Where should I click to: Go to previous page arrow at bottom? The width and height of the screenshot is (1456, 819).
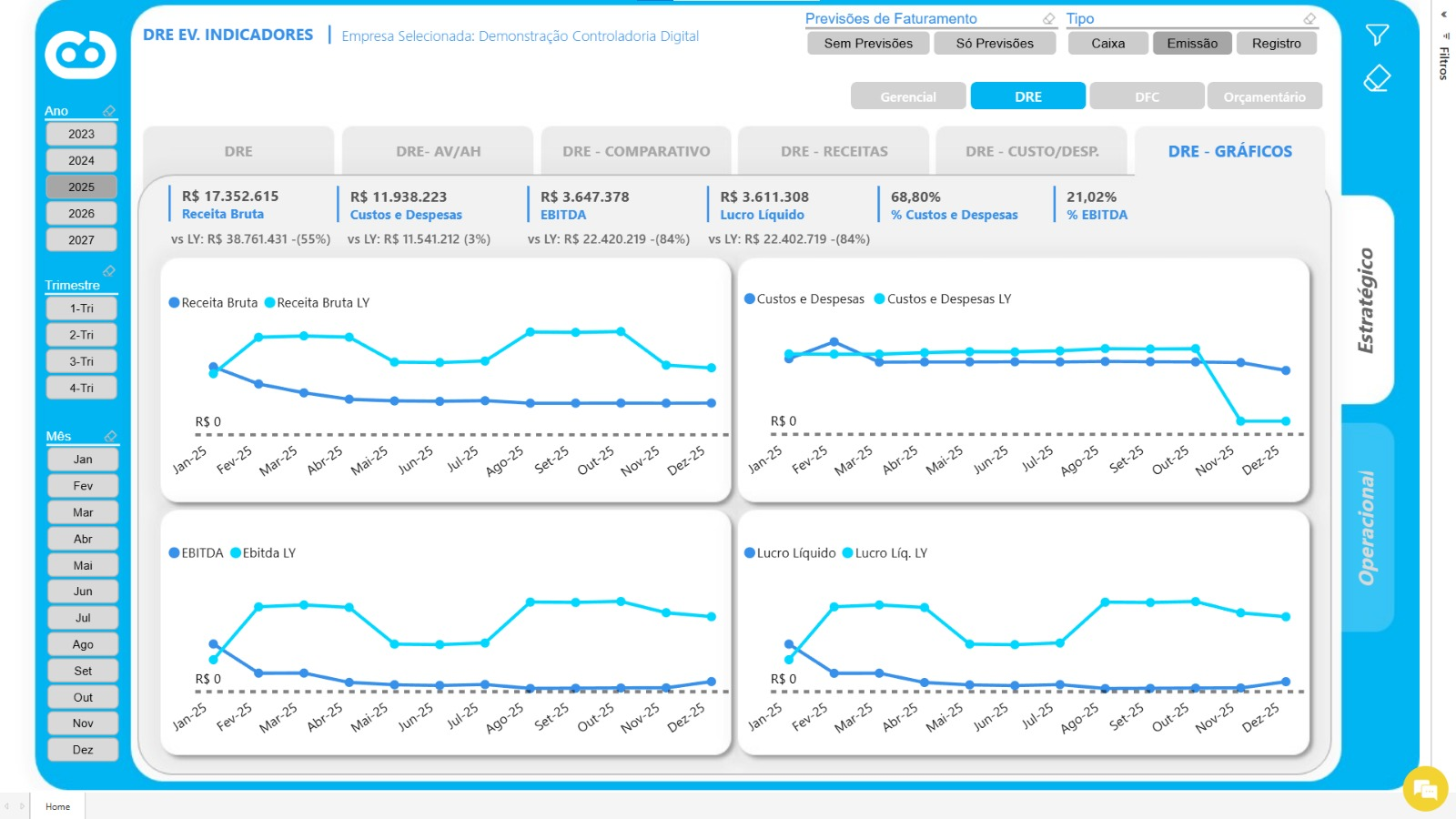pyautogui.click(x=6, y=806)
